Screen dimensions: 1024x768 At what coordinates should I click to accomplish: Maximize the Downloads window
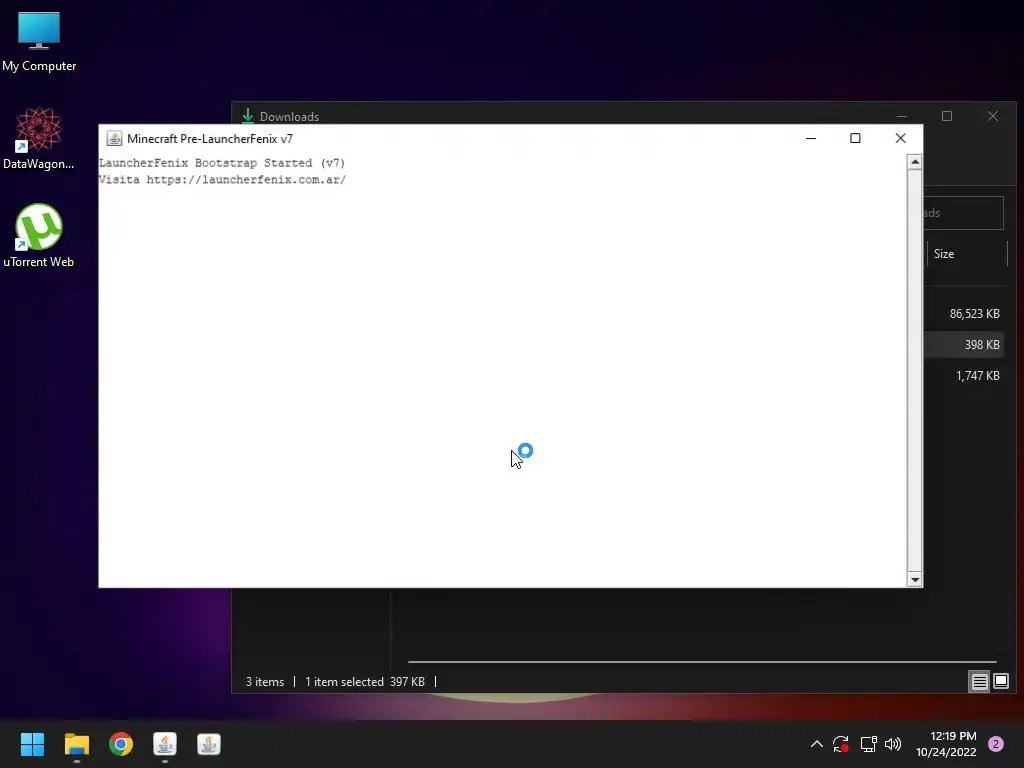click(947, 116)
